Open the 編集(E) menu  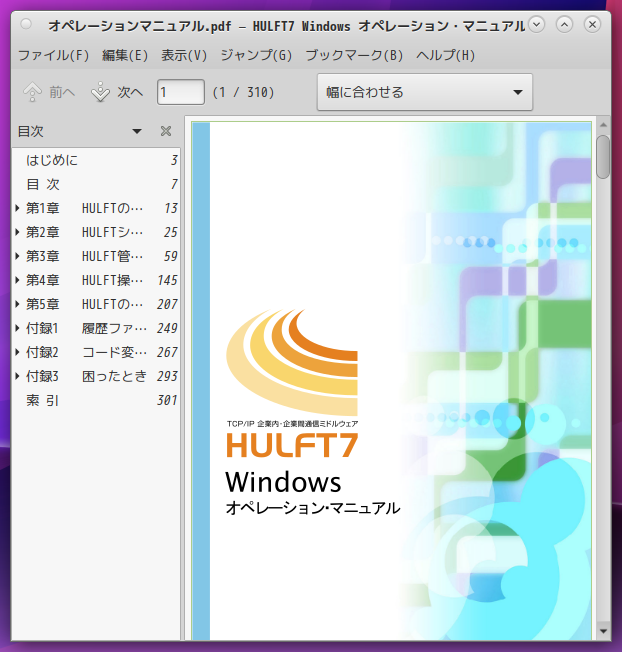point(125,55)
